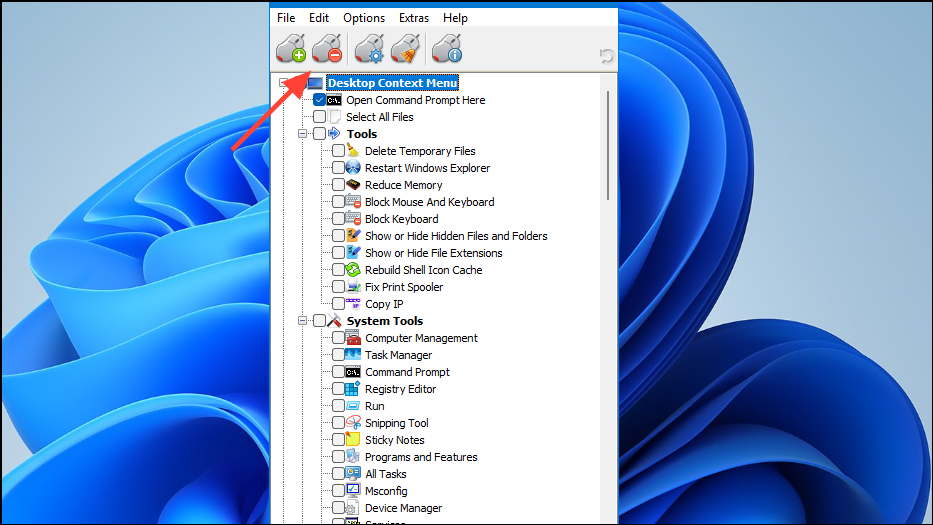Enable Block Keyboard checkbox
Image resolution: width=933 pixels, height=525 pixels.
tap(338, 218)
